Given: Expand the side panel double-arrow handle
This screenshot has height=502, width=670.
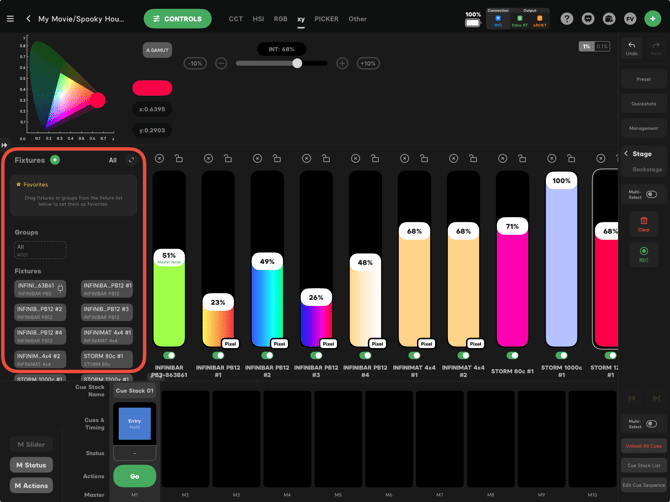Looking at the screenshot, I should pyautogui.click(x=4, y=145).
